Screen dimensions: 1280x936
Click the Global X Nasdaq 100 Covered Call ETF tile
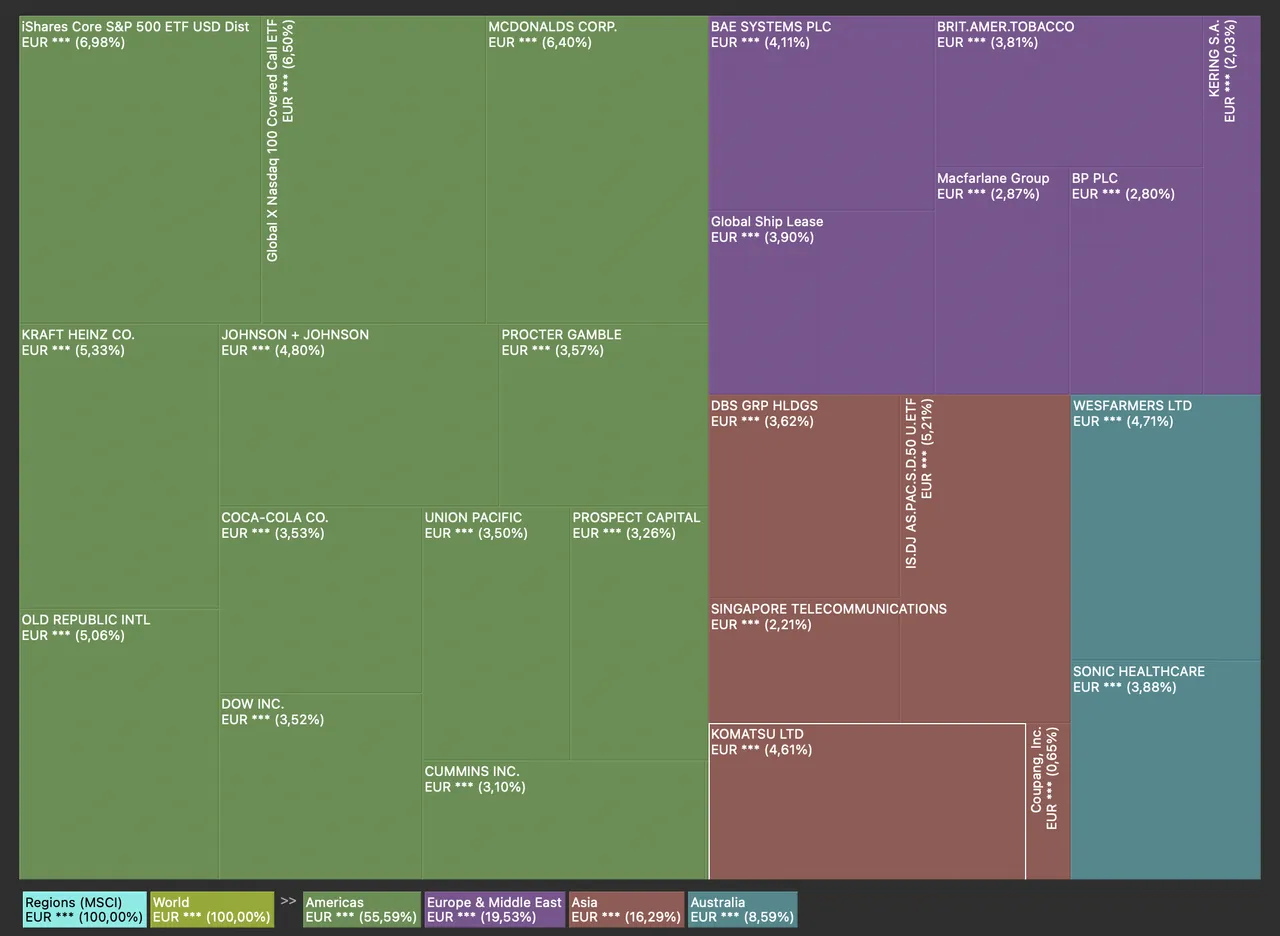click(x=373, y=169)
